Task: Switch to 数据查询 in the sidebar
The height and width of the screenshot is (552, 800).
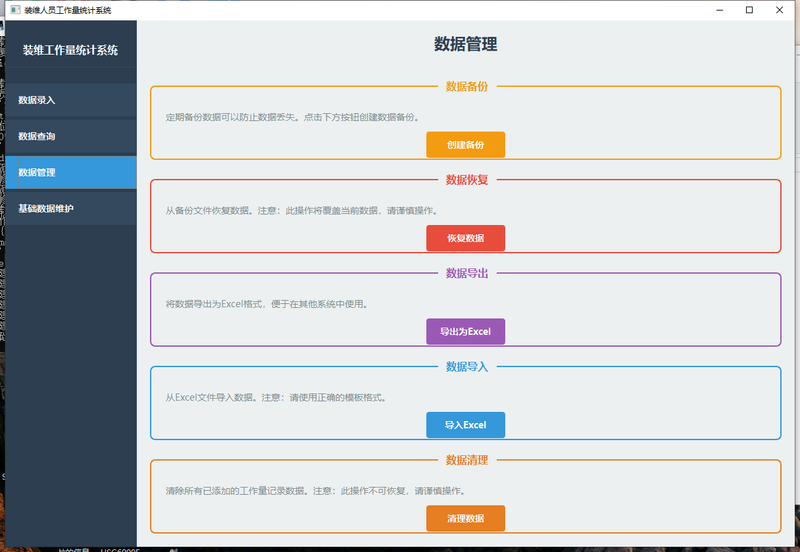Action: (70, 136)
